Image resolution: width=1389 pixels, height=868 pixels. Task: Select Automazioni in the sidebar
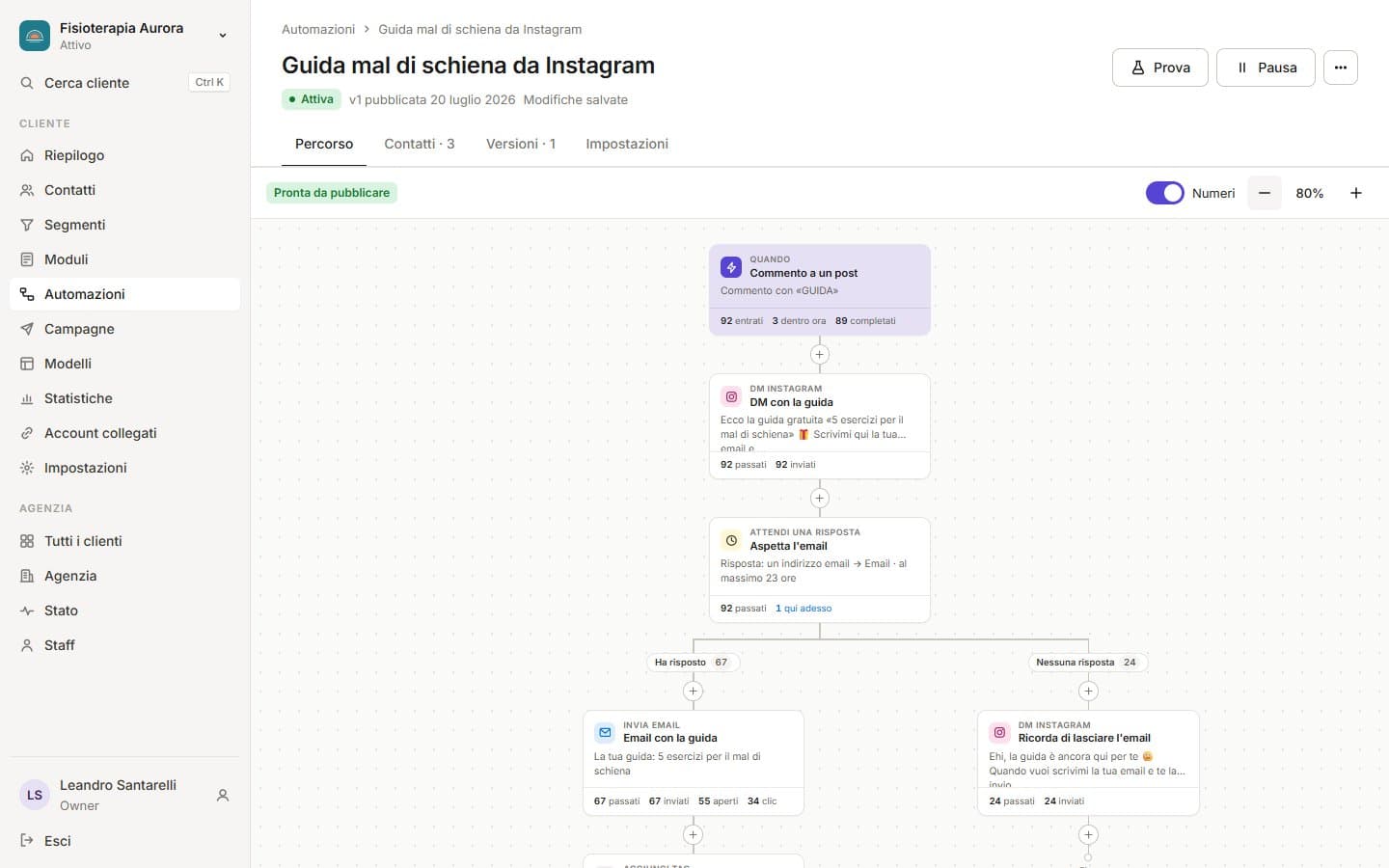point(124,294)
